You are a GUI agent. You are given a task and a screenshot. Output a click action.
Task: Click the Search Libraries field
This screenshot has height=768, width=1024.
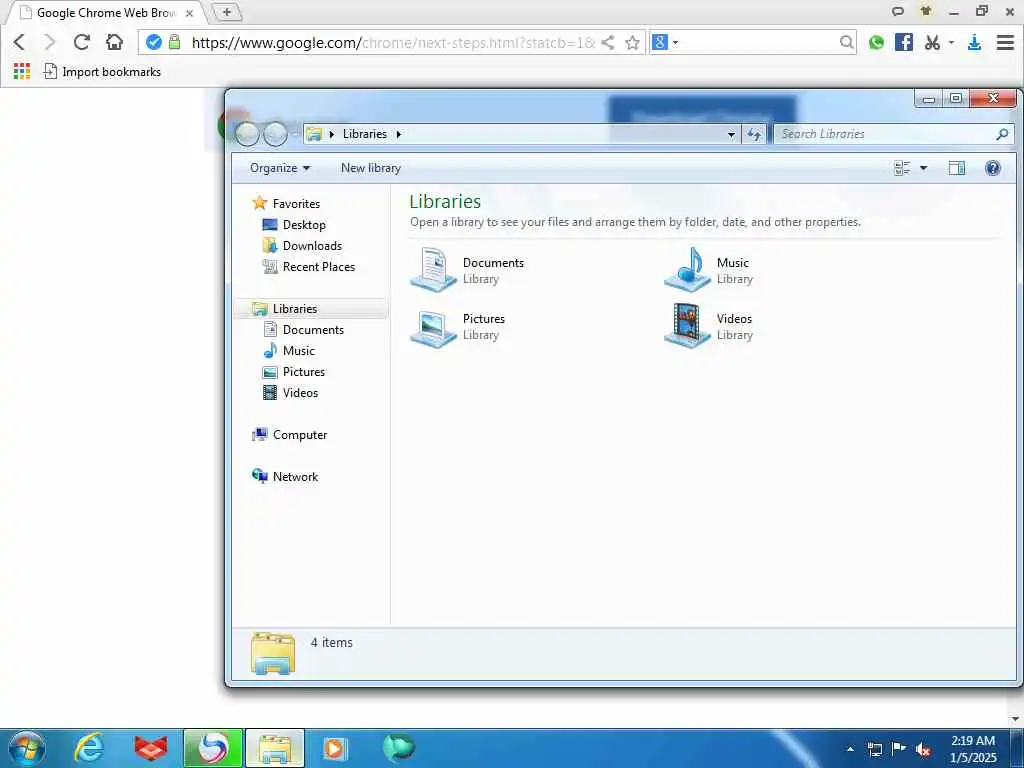tap(893, 134)
